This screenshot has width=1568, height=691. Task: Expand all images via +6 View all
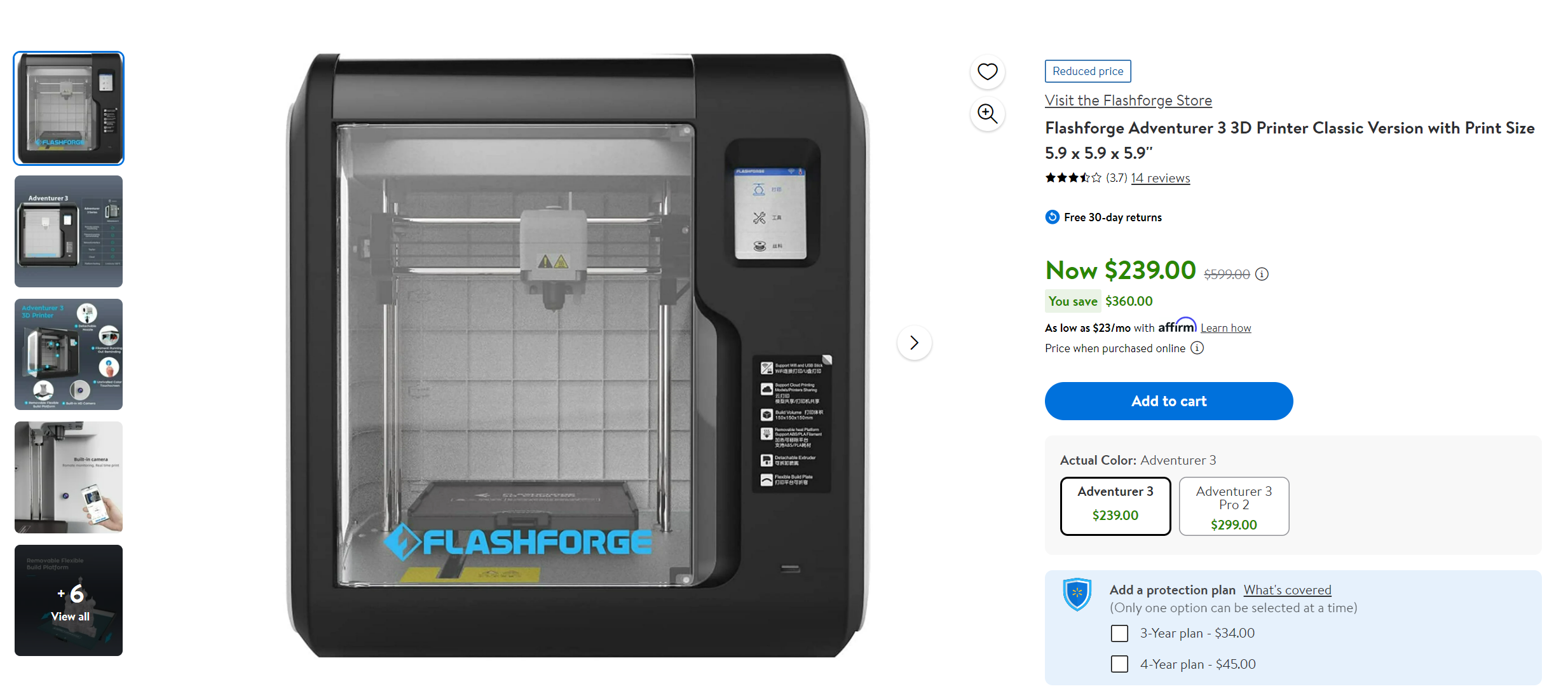click(69, 600)
